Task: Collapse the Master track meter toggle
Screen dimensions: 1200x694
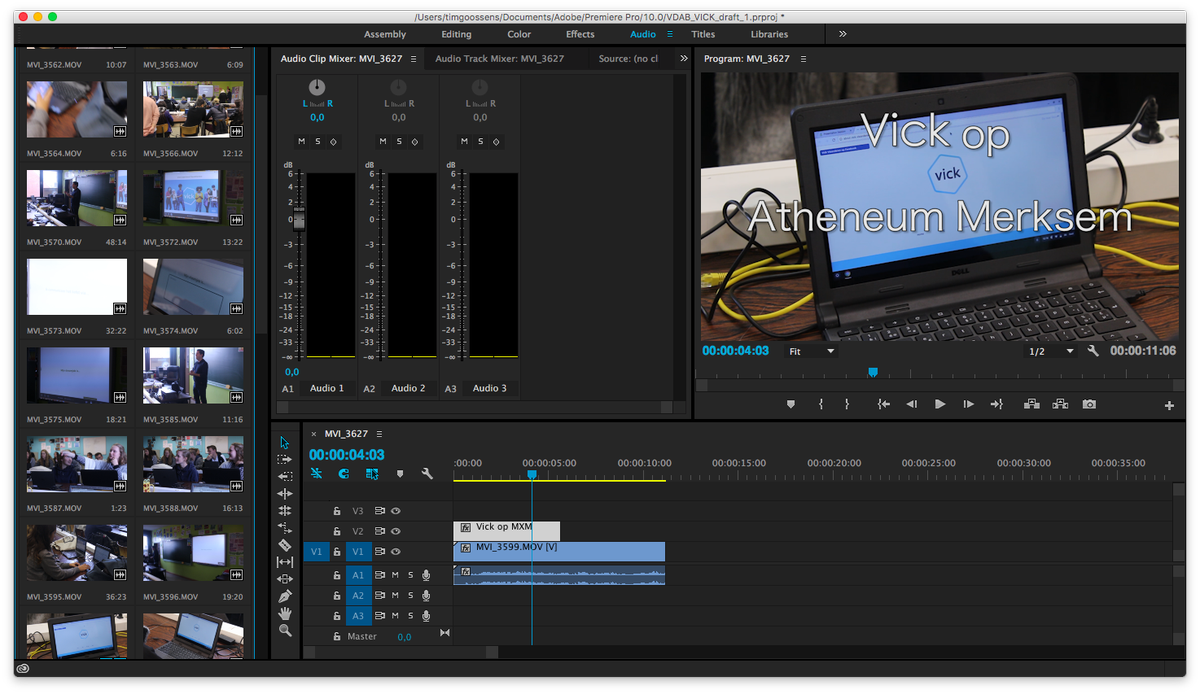Action: 445,633
